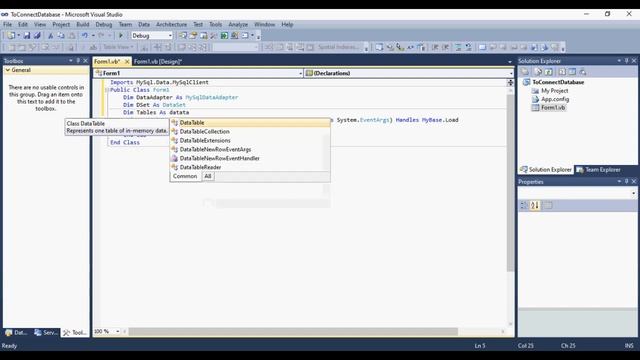Click the Save All toolbar icon

point(37,36)
